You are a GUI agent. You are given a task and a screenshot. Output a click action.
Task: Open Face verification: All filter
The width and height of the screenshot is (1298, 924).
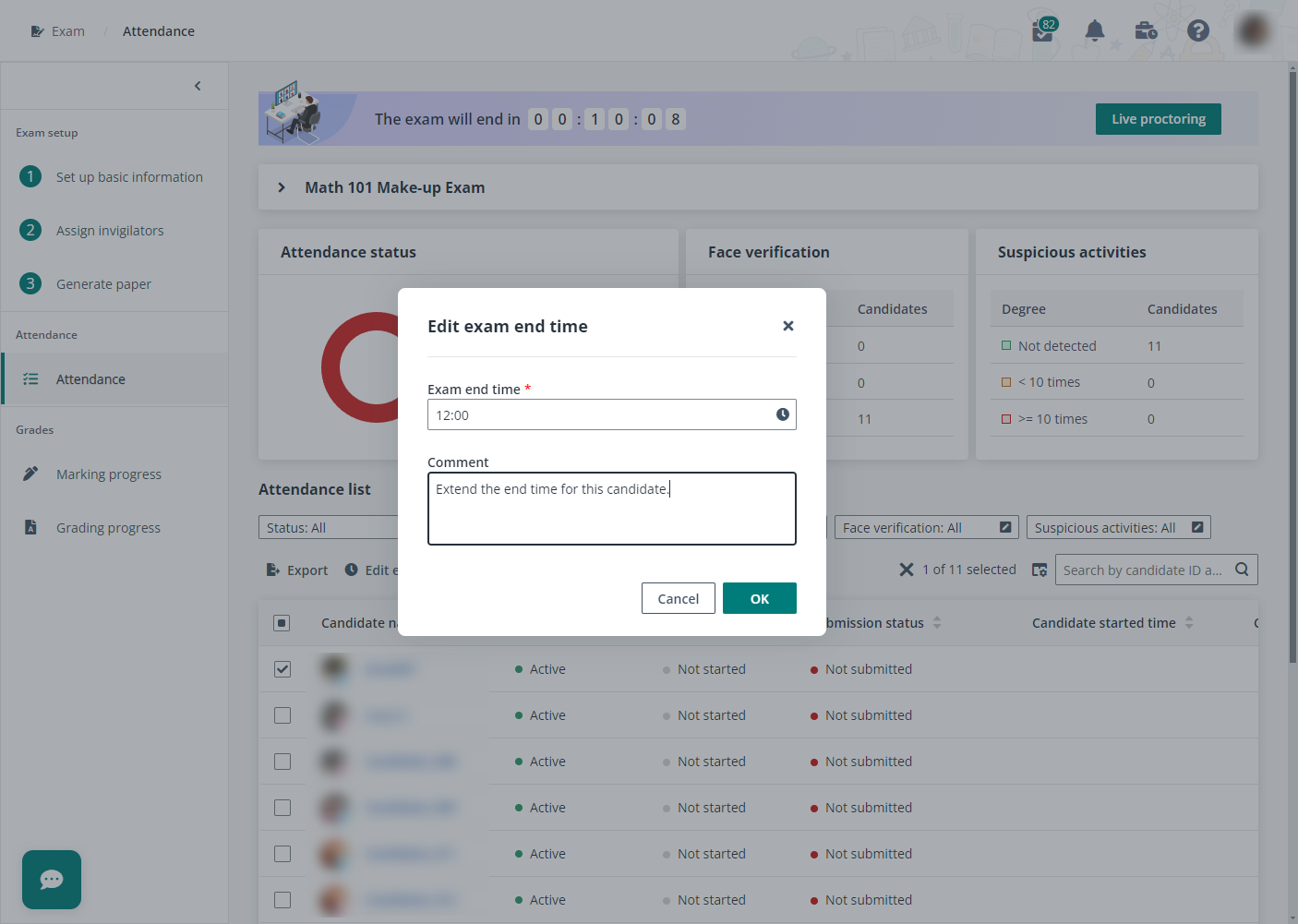[x=927, y=527]
